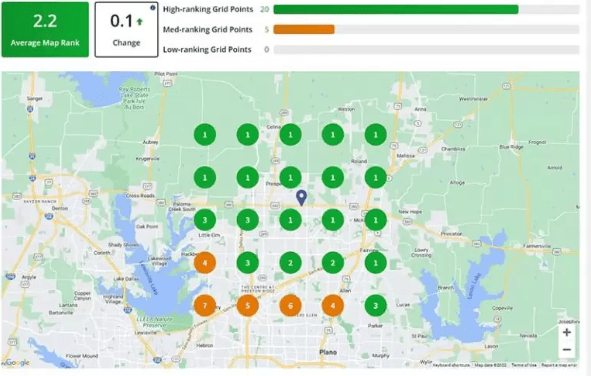591x376 pixels.
Task: Zoom out with the minus map button
Action: (x=567, y=350)
